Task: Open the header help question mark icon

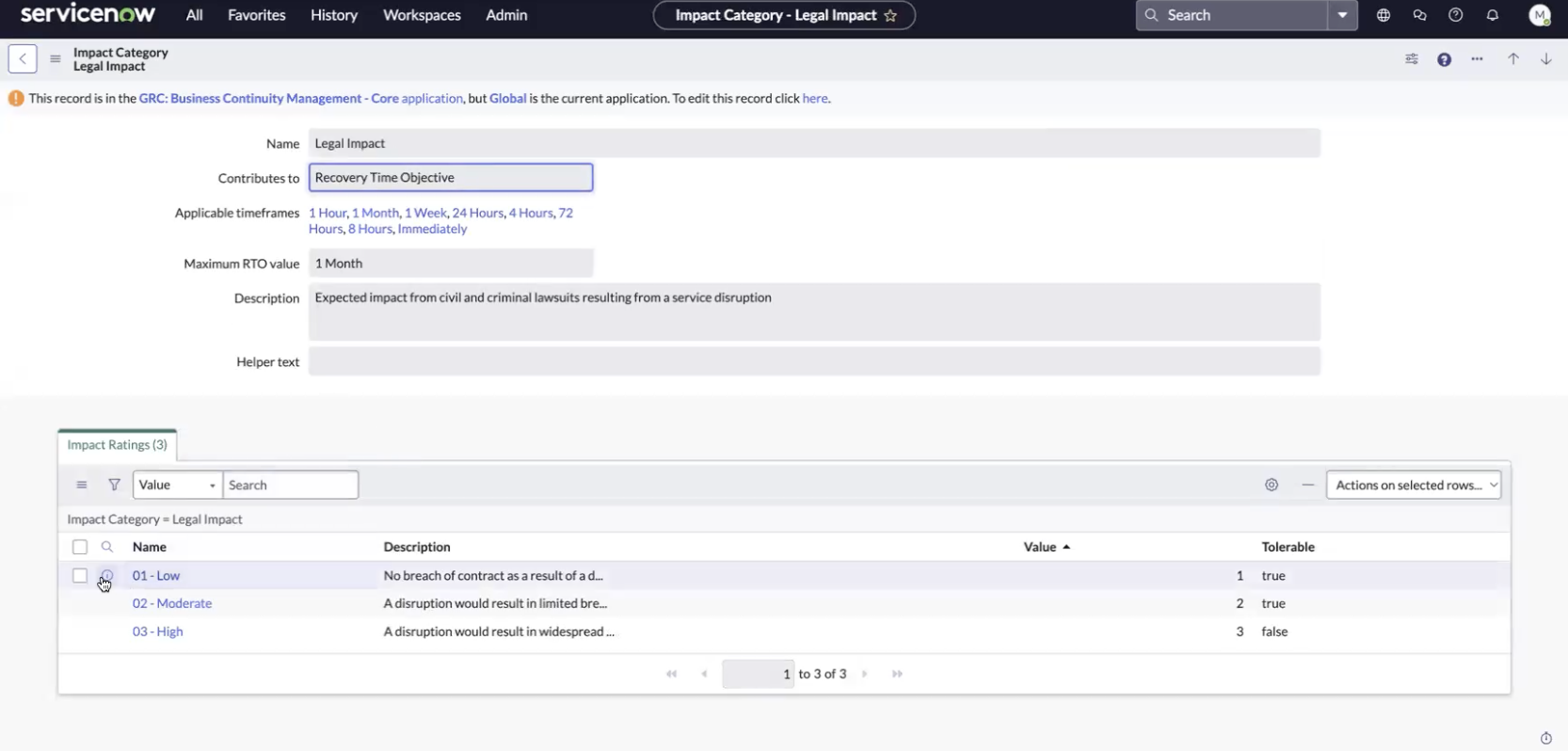Action: pos(1456,15)
